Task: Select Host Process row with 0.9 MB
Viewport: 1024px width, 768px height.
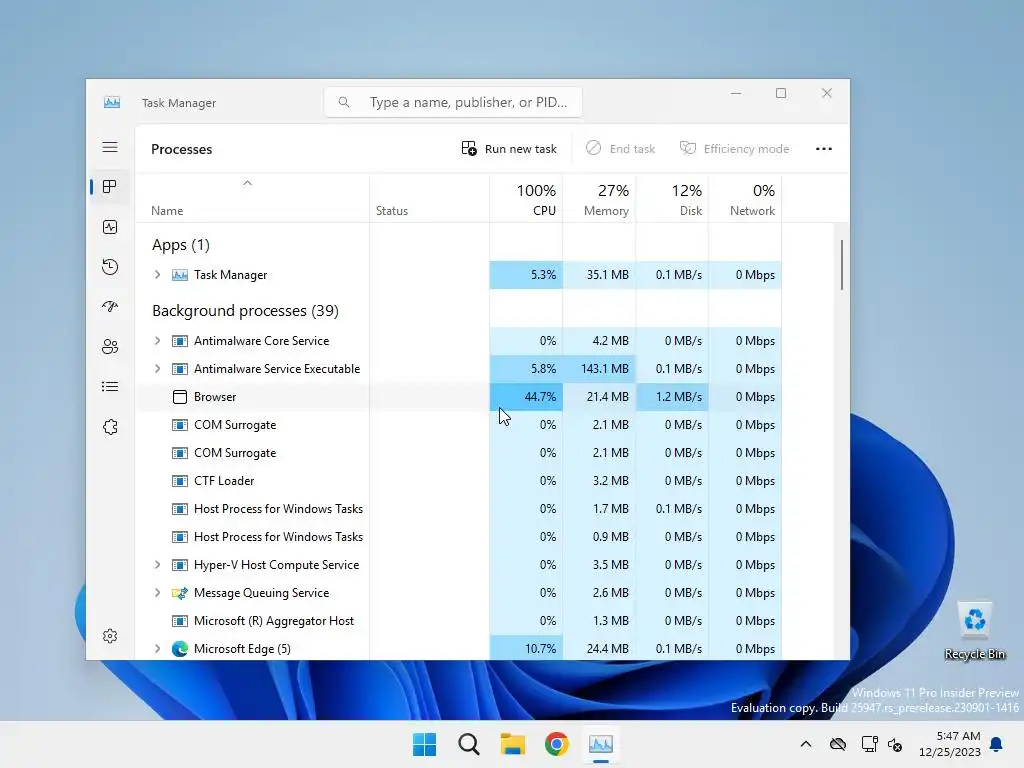Action: [458, 537]
